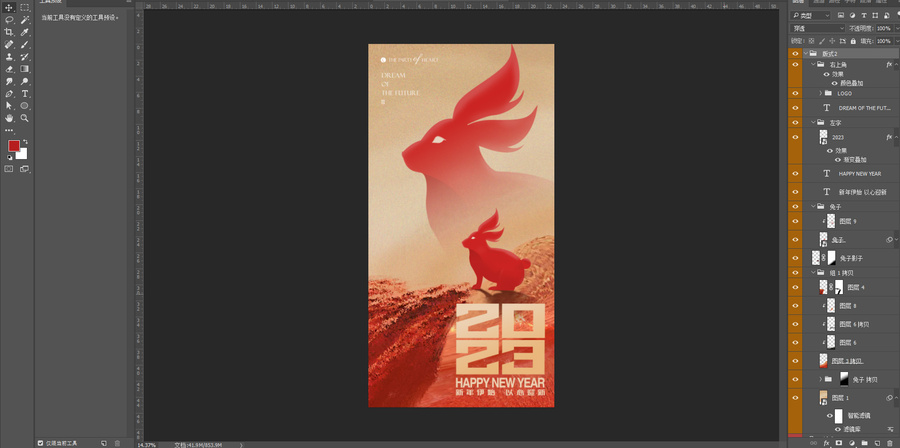Create a new layer from Layers panel
Viewport: 900px width, 448px height.
click(x=877, y=443)
